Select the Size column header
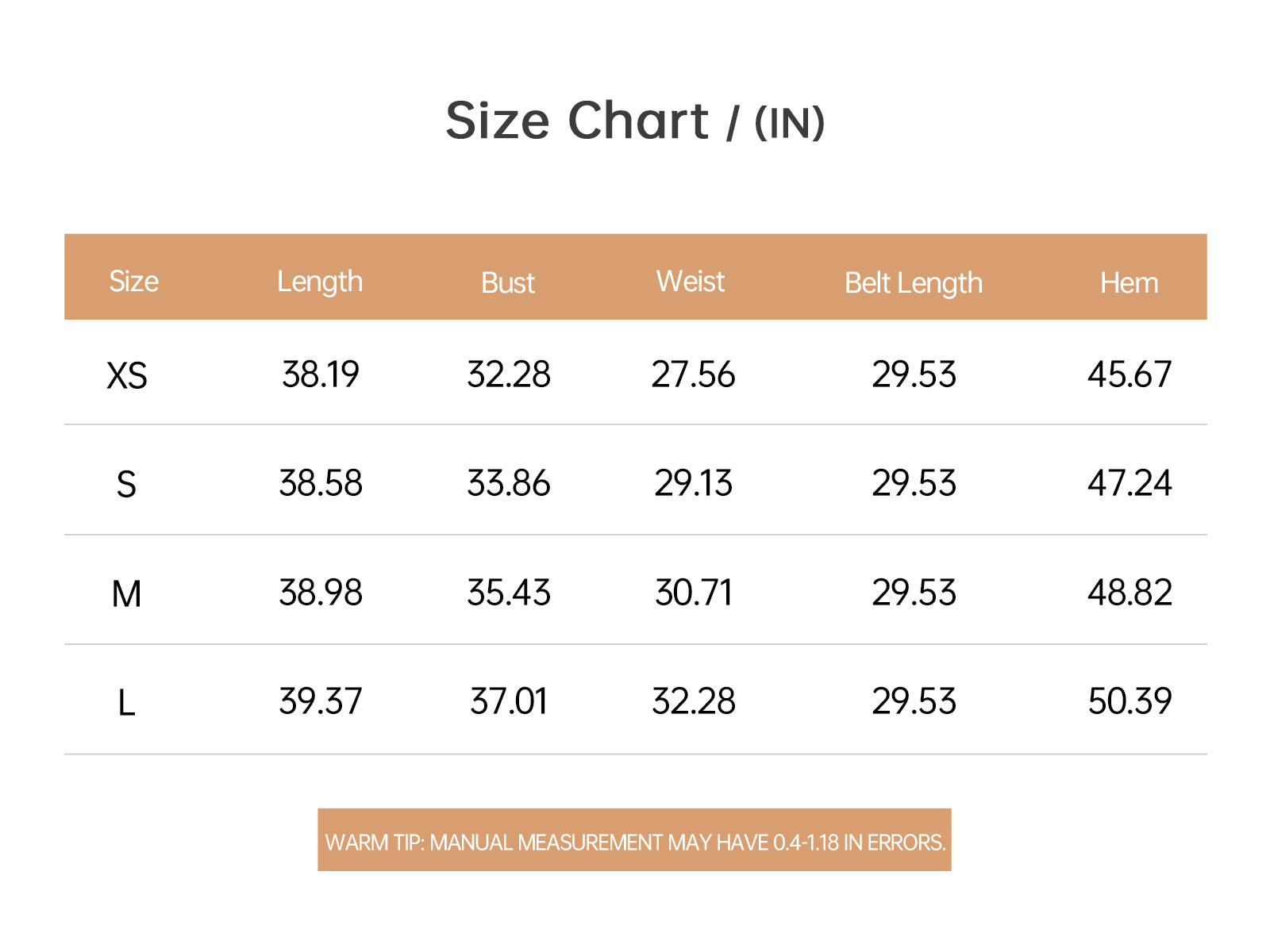 [133, 282]
